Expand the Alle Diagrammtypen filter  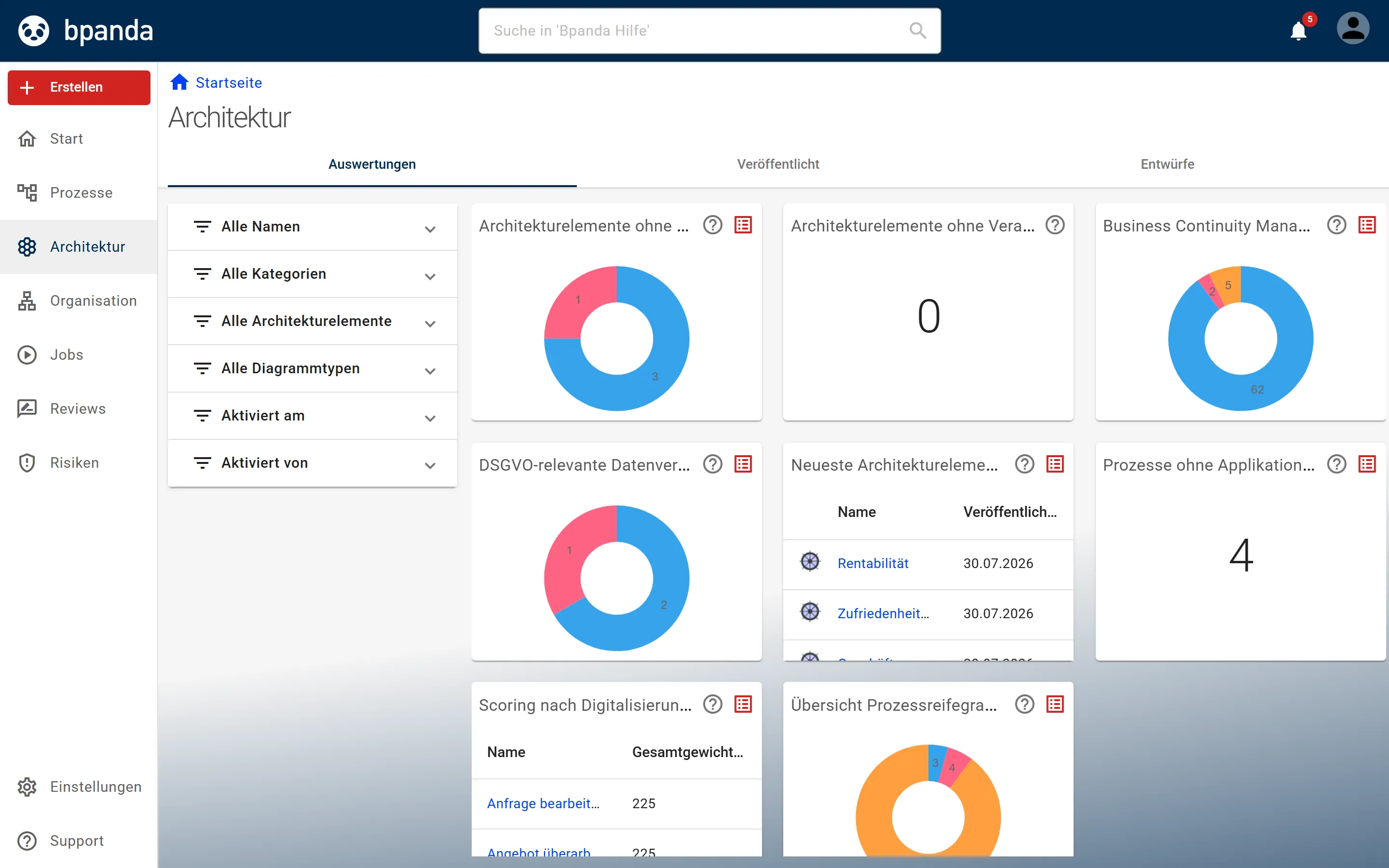coord(312,368)
